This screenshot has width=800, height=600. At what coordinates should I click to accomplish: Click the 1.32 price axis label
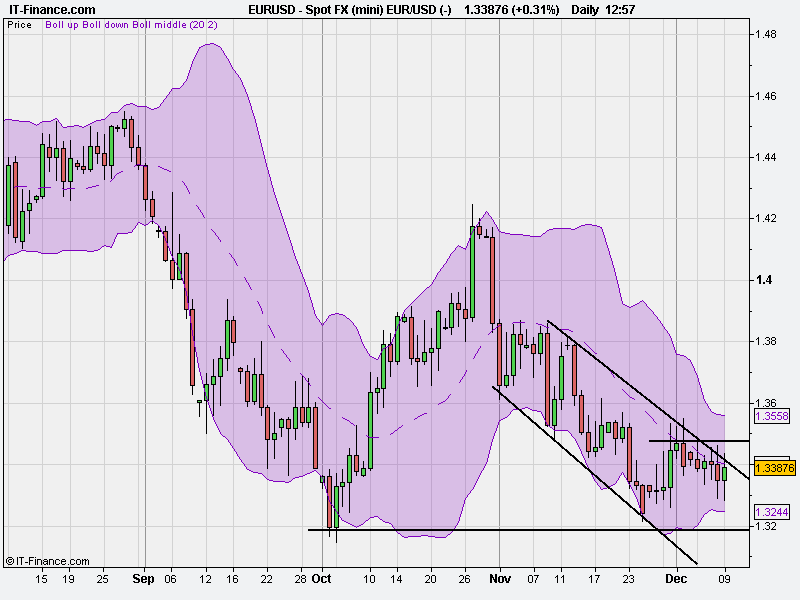tap(765, 526)
